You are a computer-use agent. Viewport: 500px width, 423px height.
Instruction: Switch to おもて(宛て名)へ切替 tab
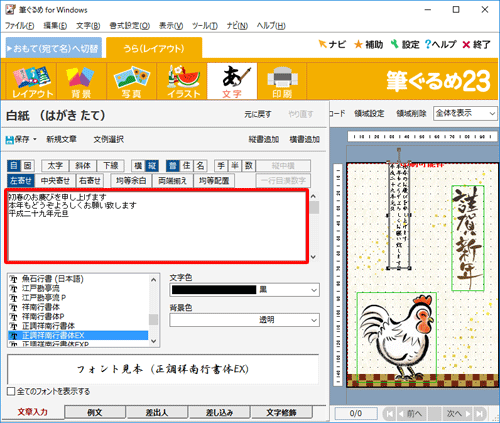pos(54,49)
